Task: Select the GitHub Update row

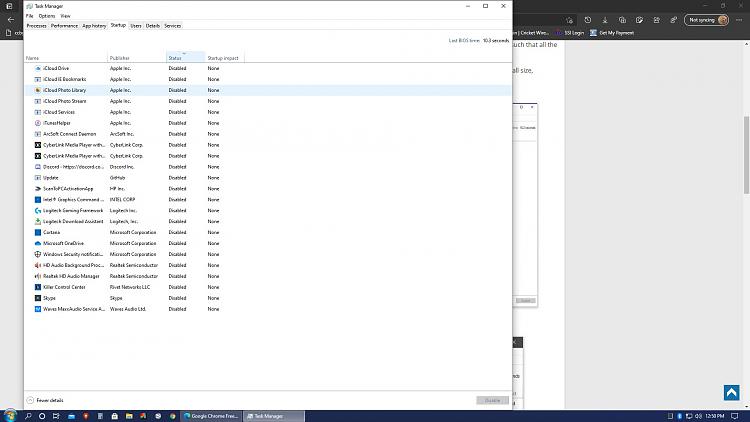Action: pos(268,178)
